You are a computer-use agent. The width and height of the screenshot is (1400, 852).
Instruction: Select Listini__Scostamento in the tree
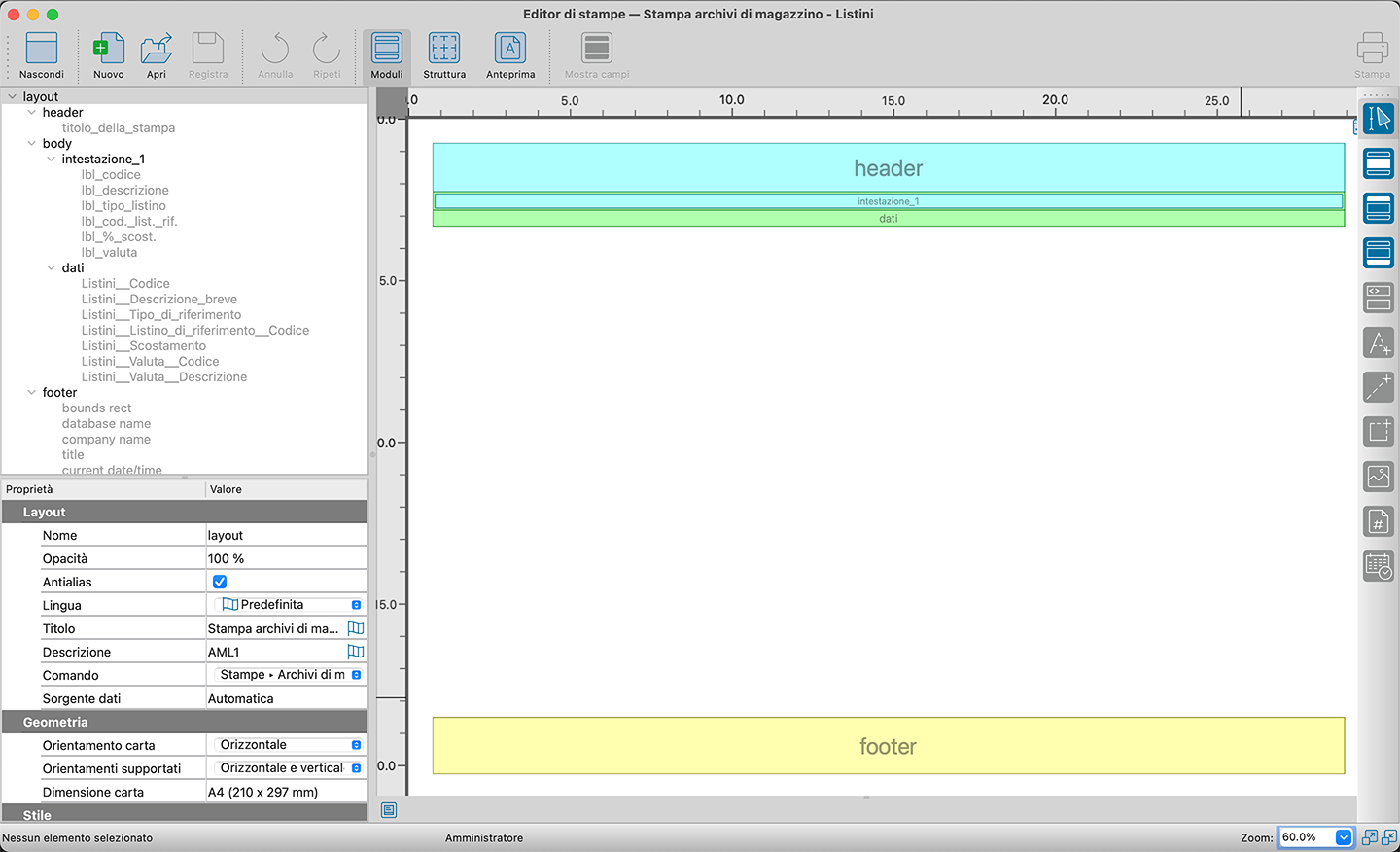point(143,346)
